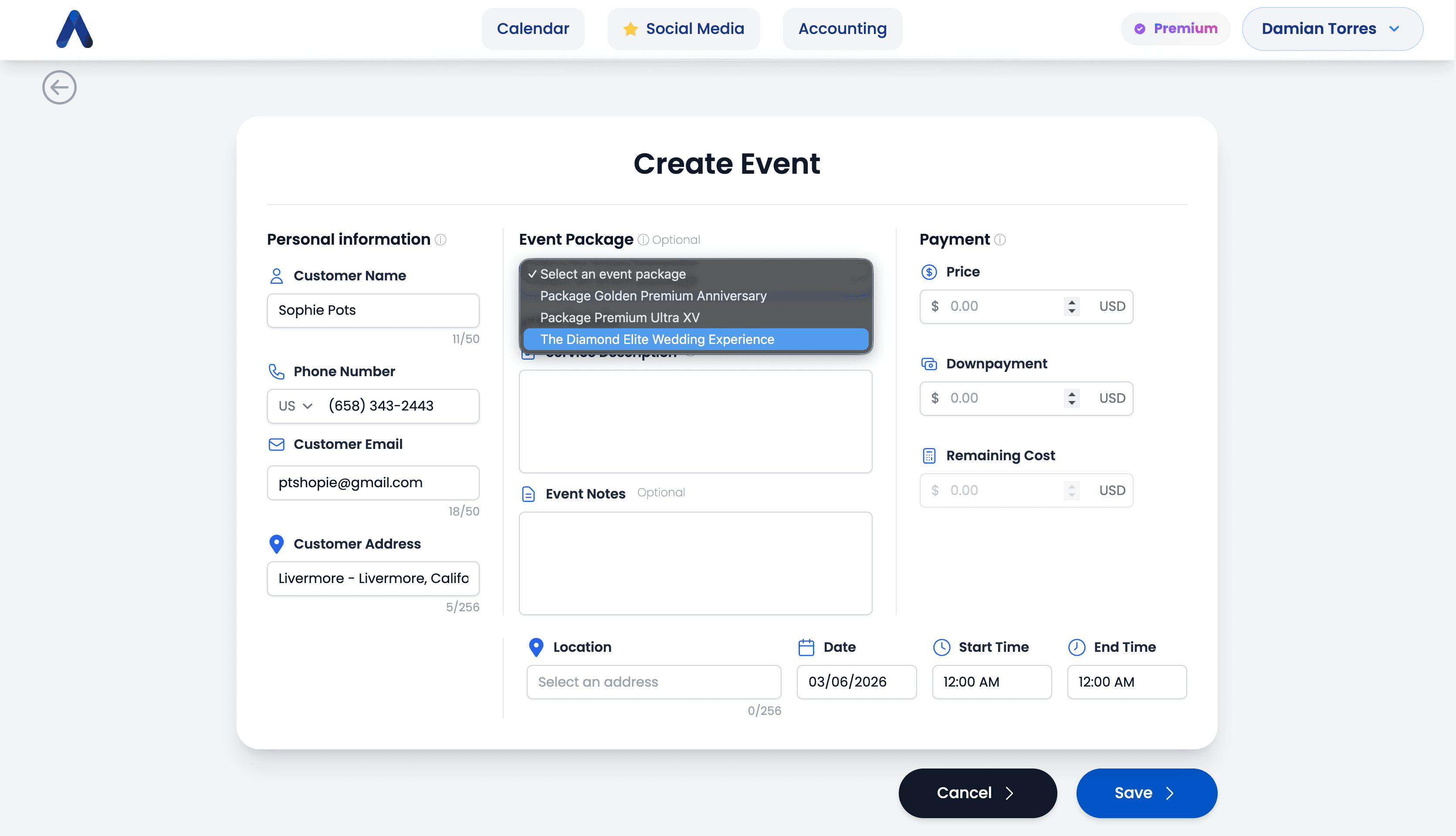Image resolution: width=1456 pixels, height=836 pixels.
Task: Click the back arrow circle icon
Action: tap(59, 87)
